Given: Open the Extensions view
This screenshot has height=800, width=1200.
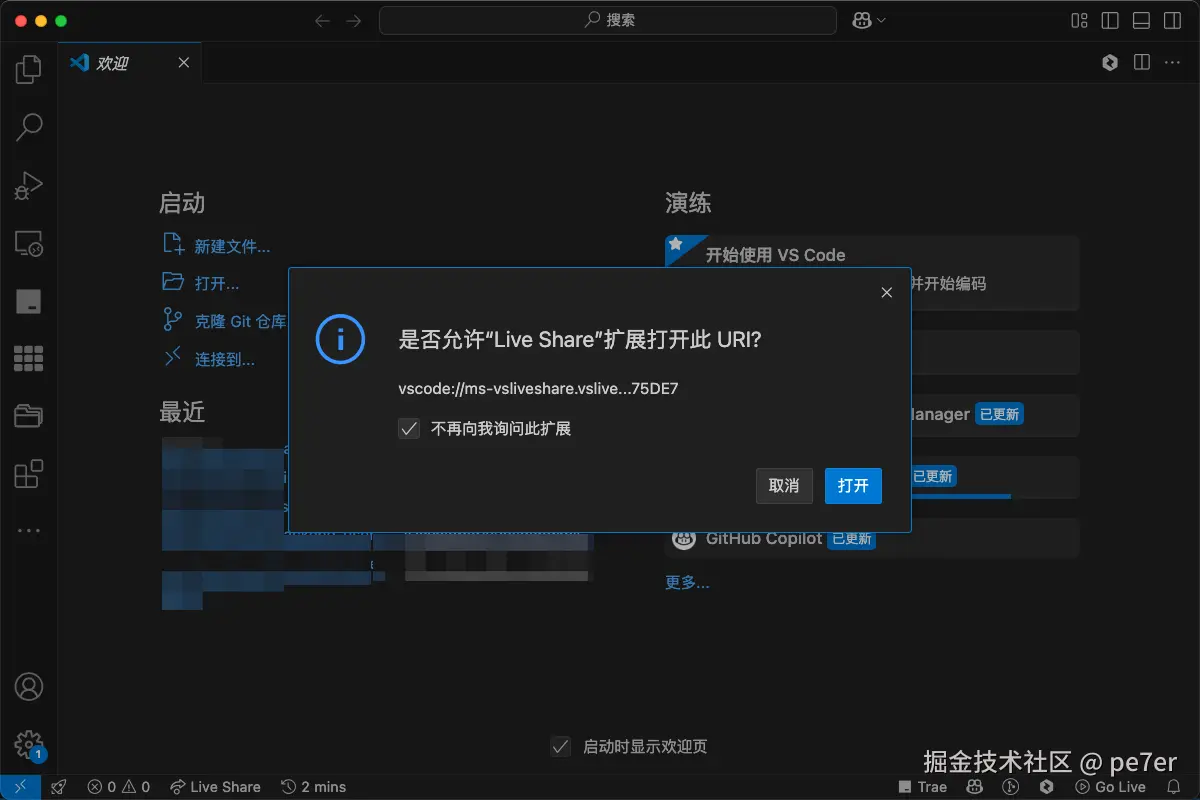Looking at the screenshot, I should 29,473.
